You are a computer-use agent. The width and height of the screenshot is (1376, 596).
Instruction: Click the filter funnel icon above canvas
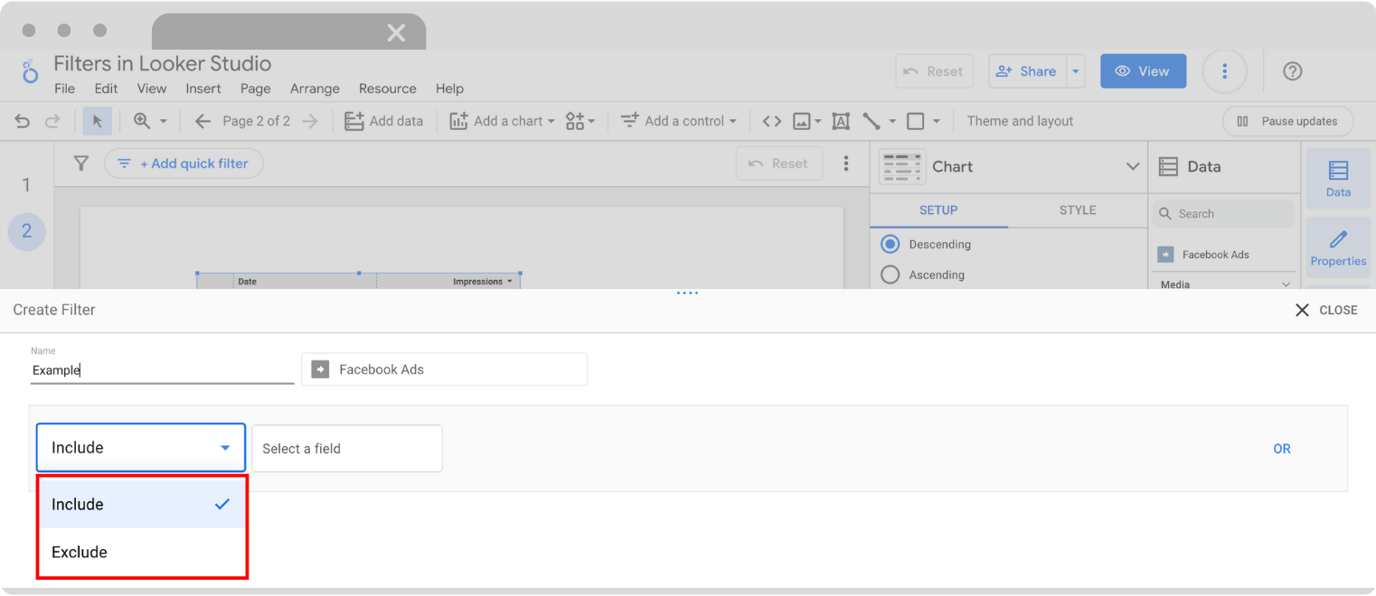[x=80, y=162]
